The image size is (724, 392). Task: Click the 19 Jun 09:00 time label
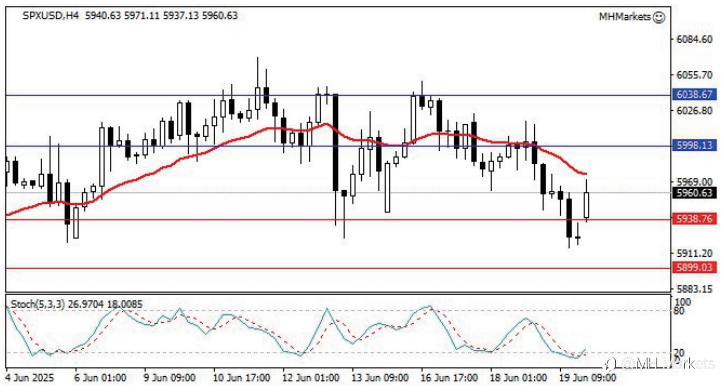coord(588,378)
